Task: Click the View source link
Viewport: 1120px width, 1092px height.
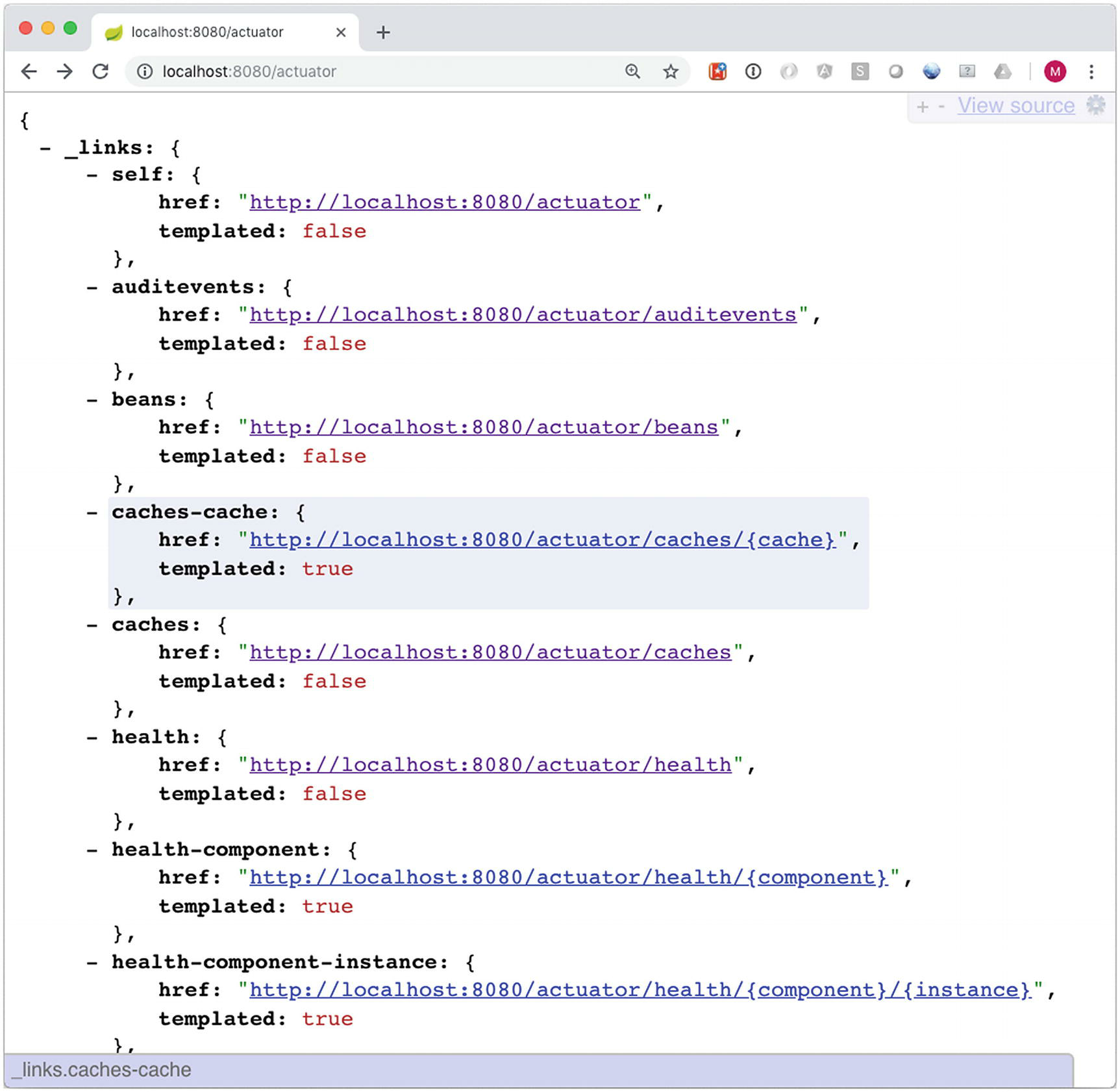Action: click(x=1015, y=106)
